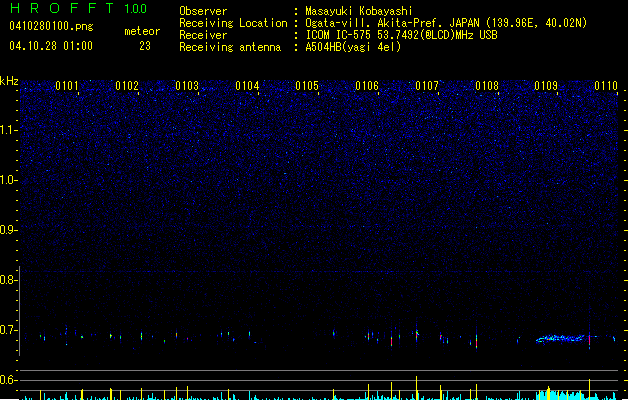Click the 'meteor' label
This screenshot has width=629, height=400.
[142, 31]
